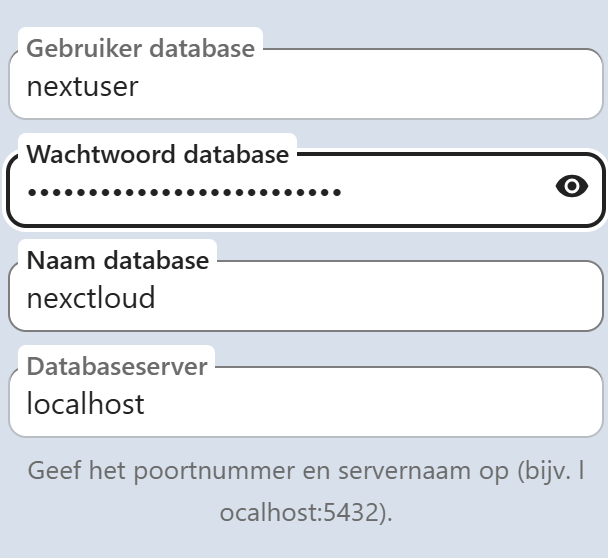Click the "Databaseserver" field label
Image resolution: width=608 pixels, height=558 pixels.
pos(117,366)
